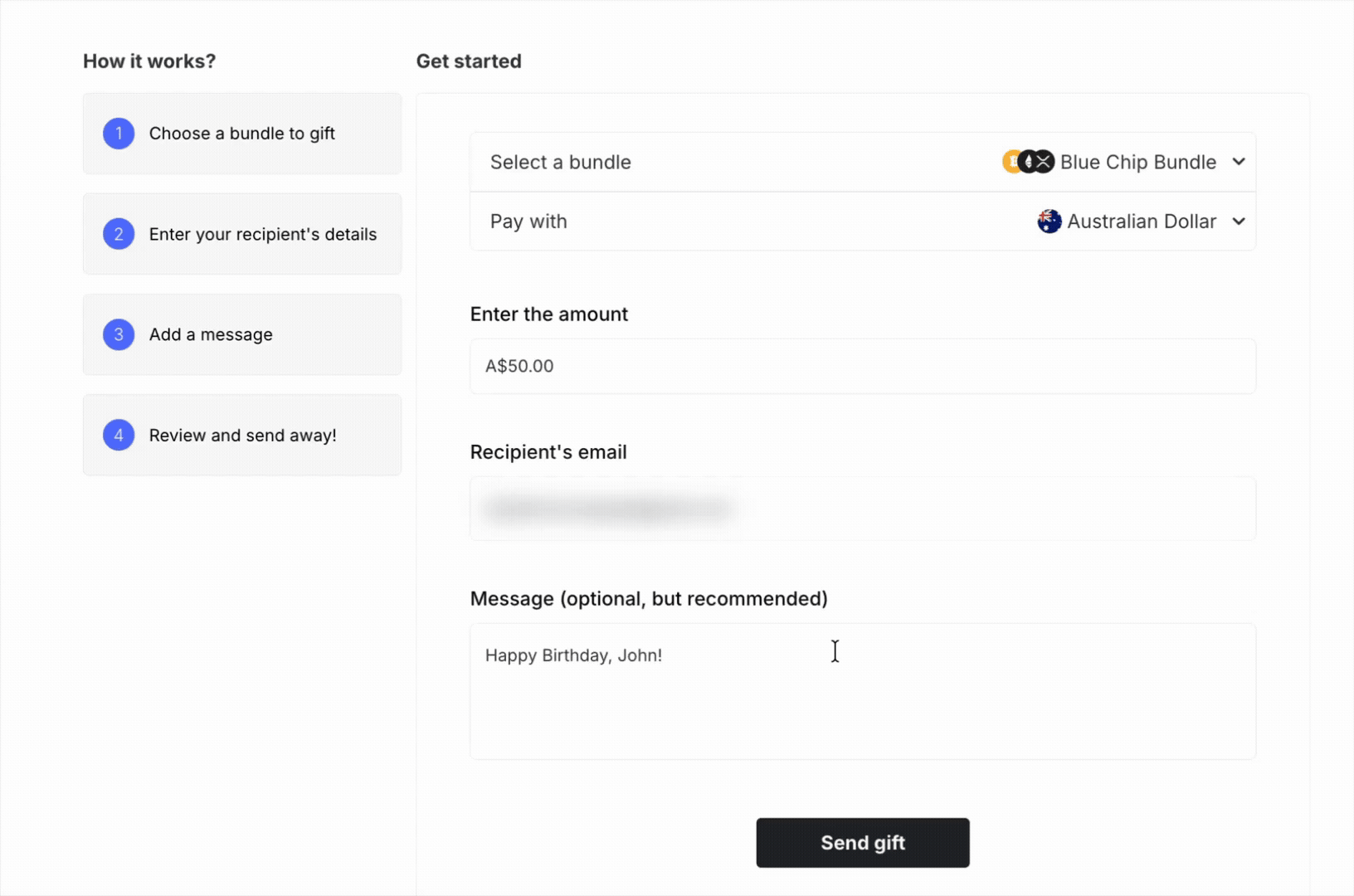Click the Pay with row label

point(528,222)
